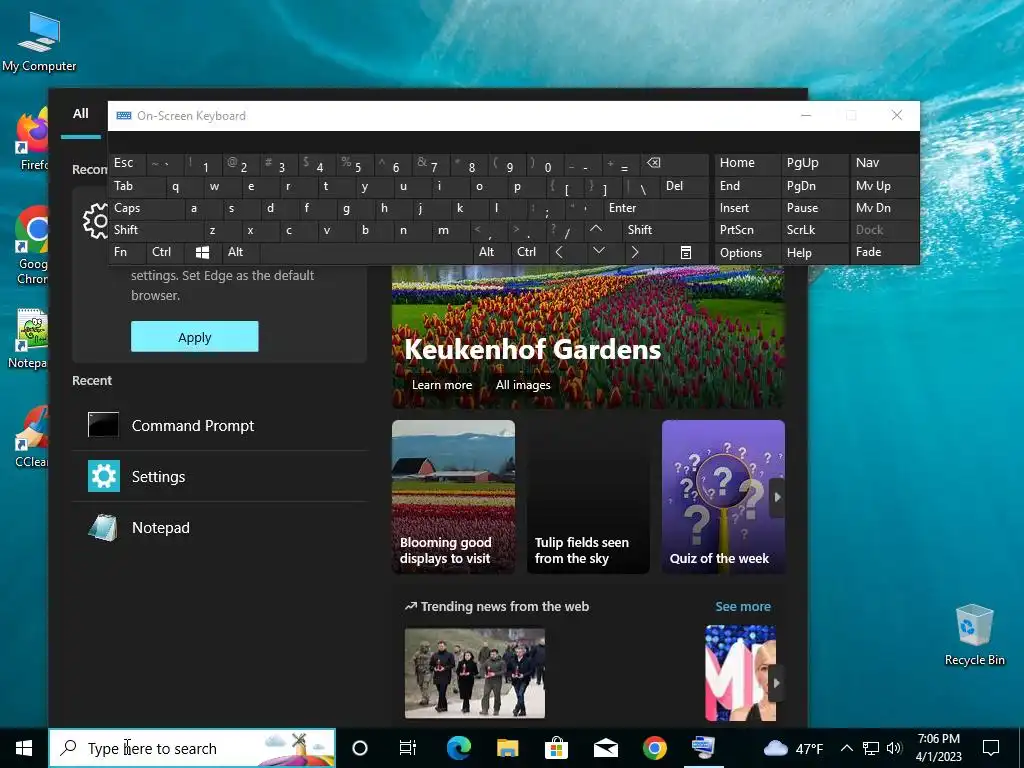The image size is (1024, 768).
Task: Click the Help key on keyboard
Action: pyautogui.click(x=814, y=253)
